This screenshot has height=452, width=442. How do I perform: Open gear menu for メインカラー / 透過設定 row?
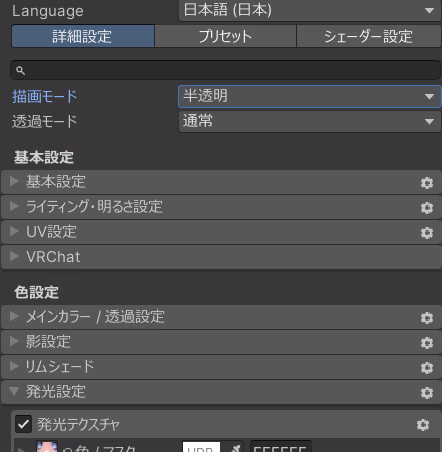pyautogui.click(x=427, y=318)
